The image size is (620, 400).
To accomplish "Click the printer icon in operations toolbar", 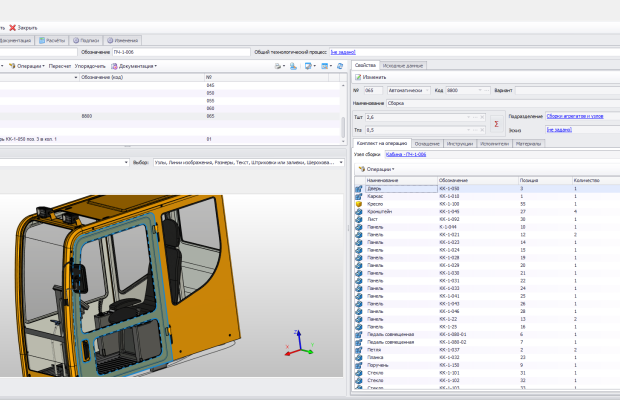I will pyautogui.click(x=280, y=66).
